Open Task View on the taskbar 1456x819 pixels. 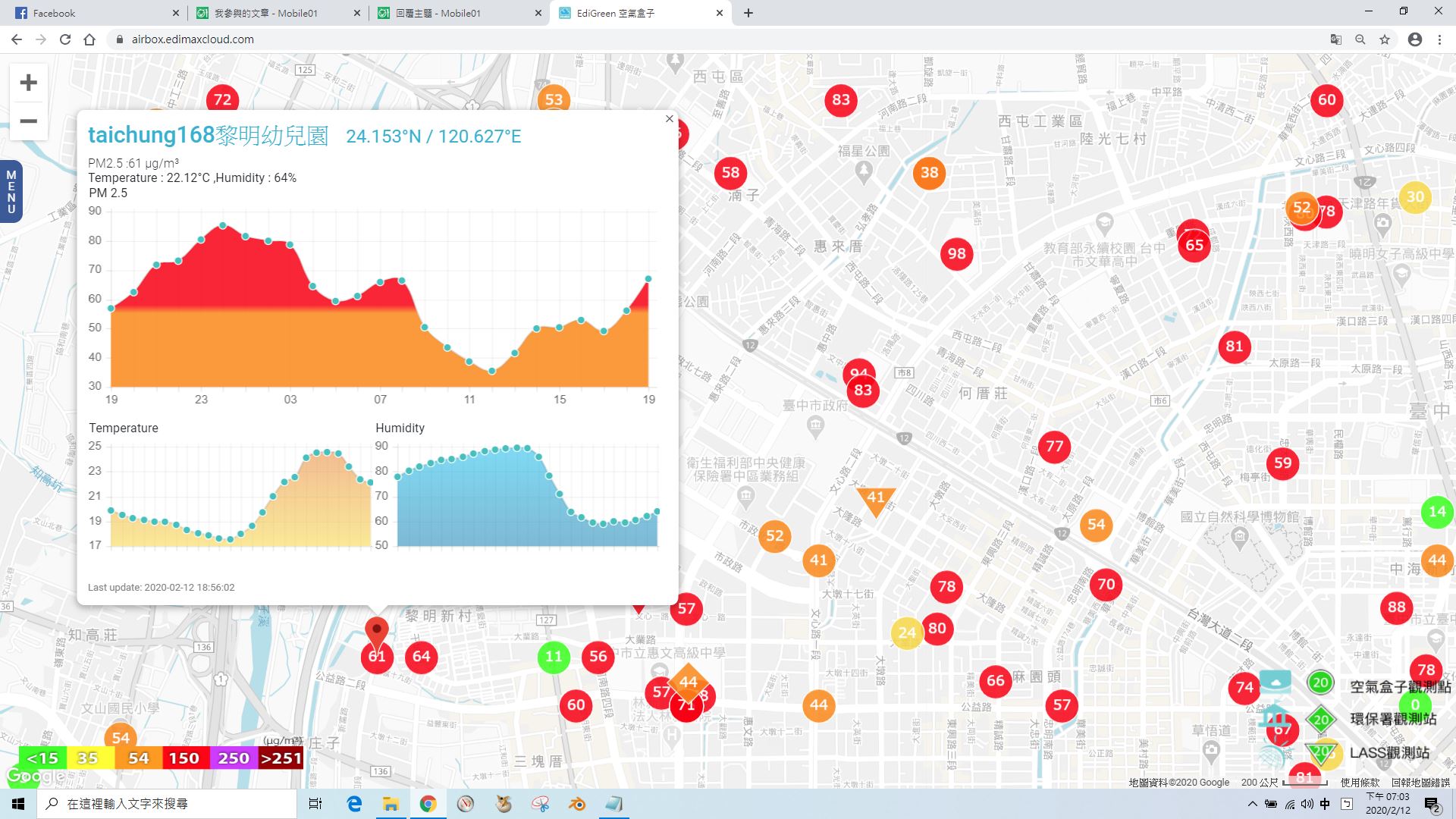(315, 804)
